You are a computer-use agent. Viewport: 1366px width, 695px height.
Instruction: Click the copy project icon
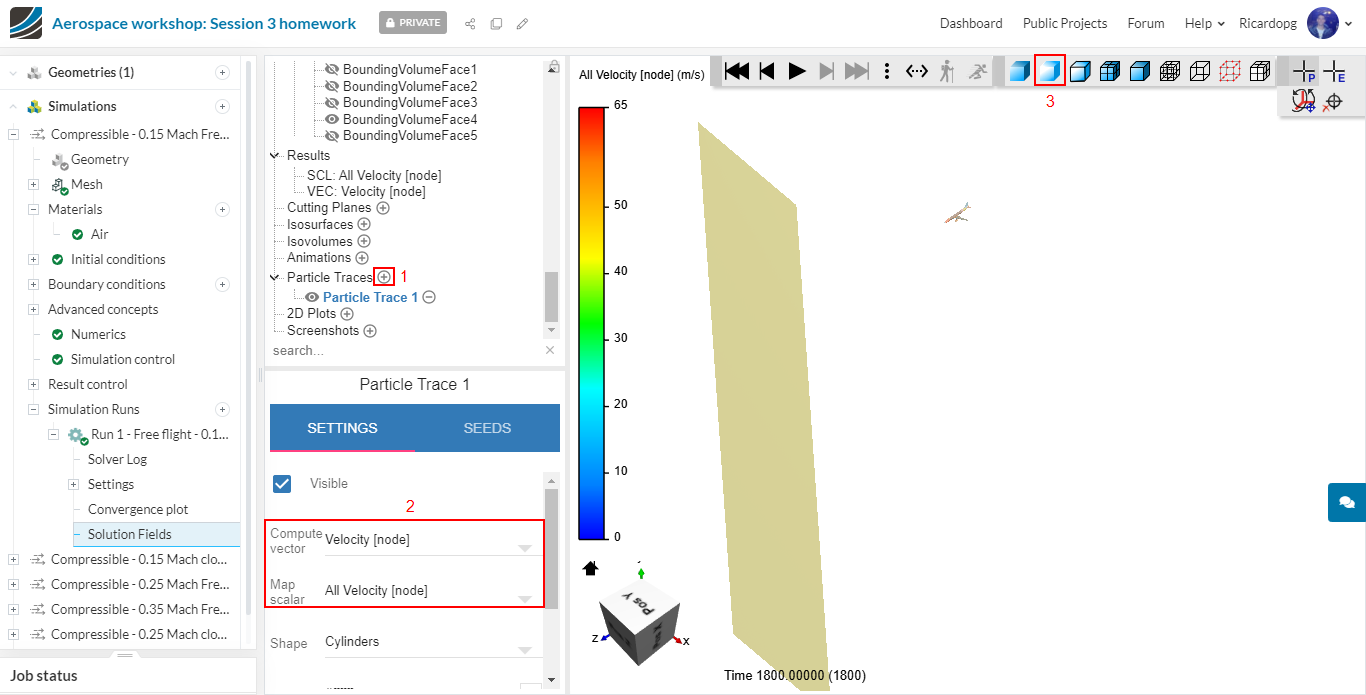[496, 23]
